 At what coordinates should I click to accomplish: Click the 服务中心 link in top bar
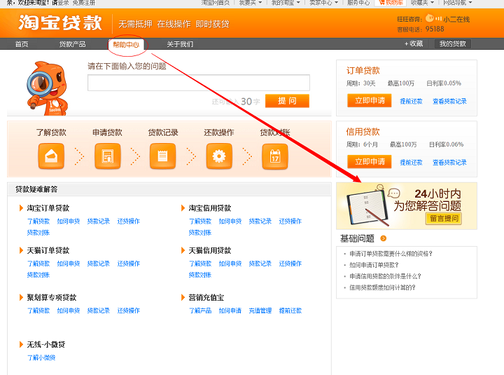(359, 2)
